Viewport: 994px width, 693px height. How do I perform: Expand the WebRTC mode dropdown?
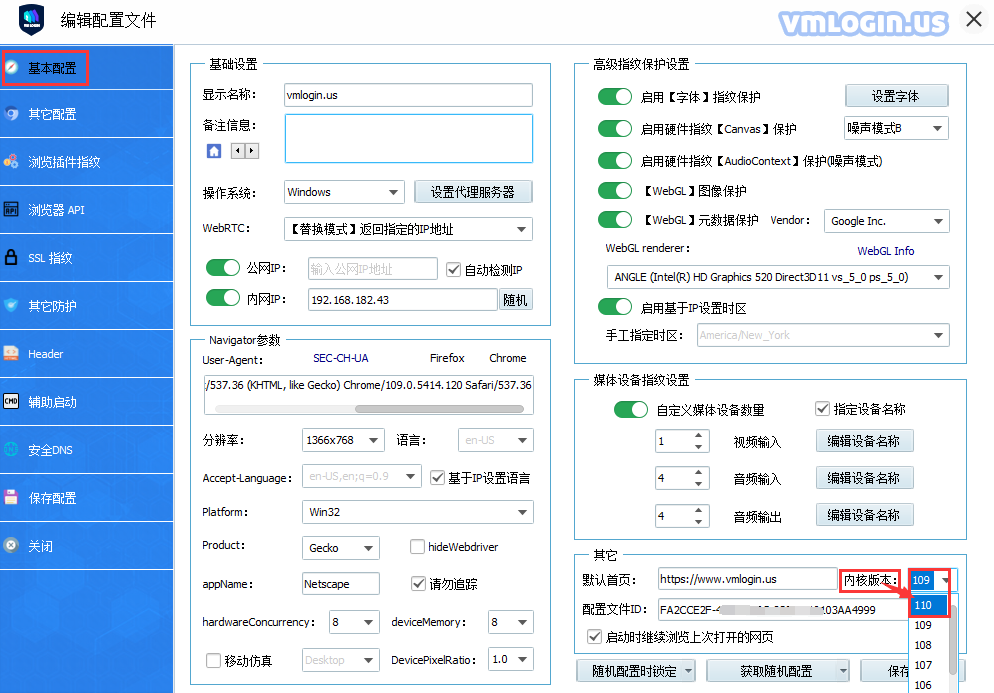coord(408,229)
